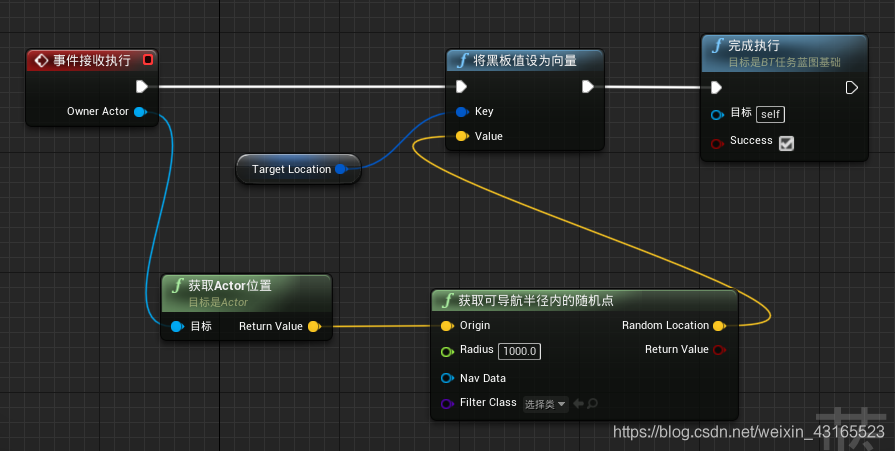Click the Random Location output pin

click(719, 326)
